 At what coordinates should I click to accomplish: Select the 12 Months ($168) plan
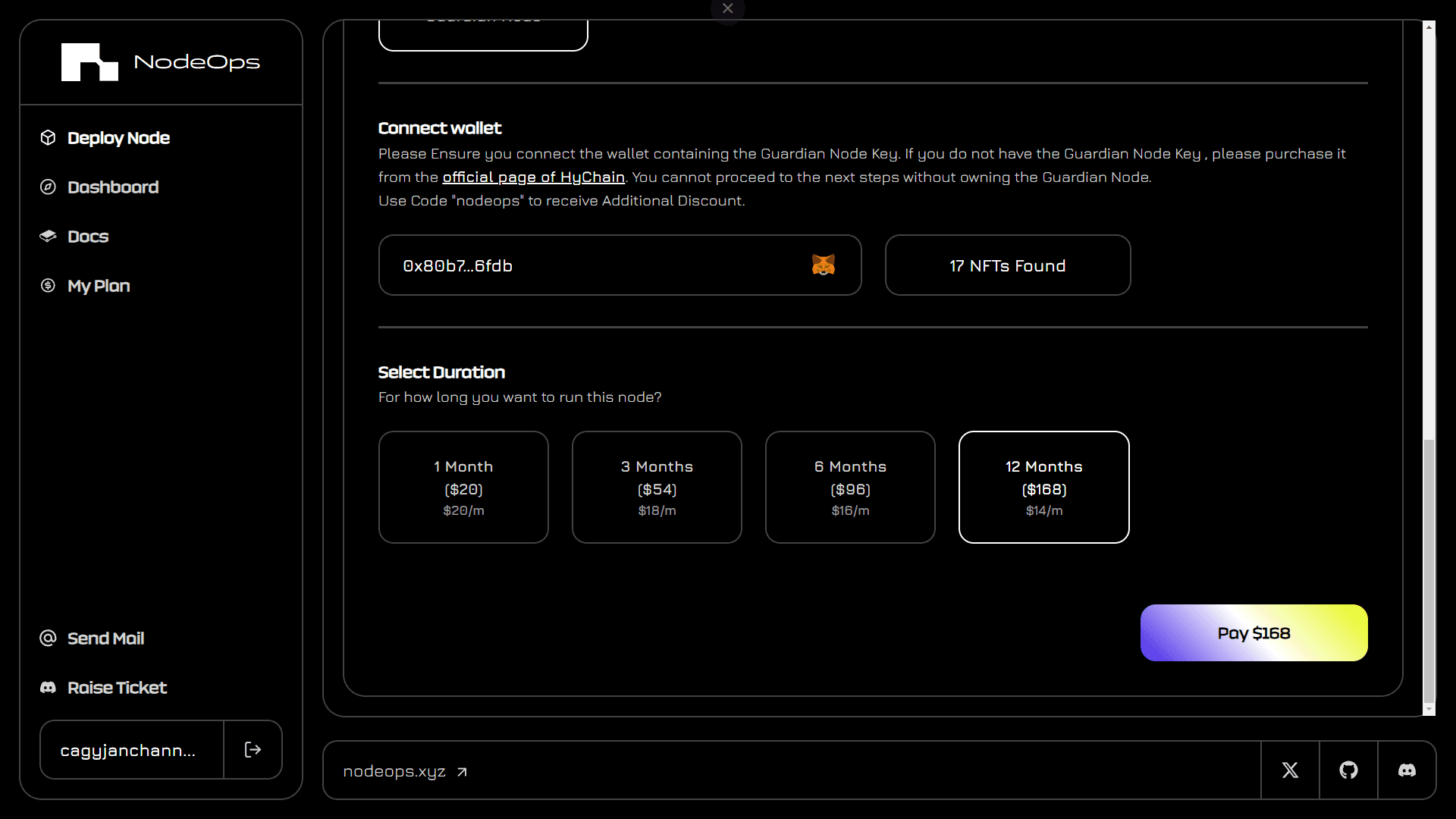click(x=1043, y=487)
